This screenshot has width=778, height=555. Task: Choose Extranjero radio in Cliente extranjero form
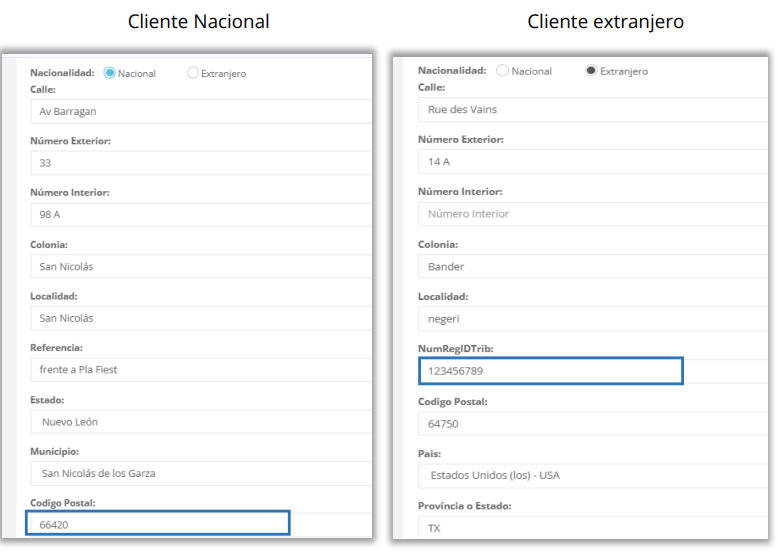pos(591,71)
